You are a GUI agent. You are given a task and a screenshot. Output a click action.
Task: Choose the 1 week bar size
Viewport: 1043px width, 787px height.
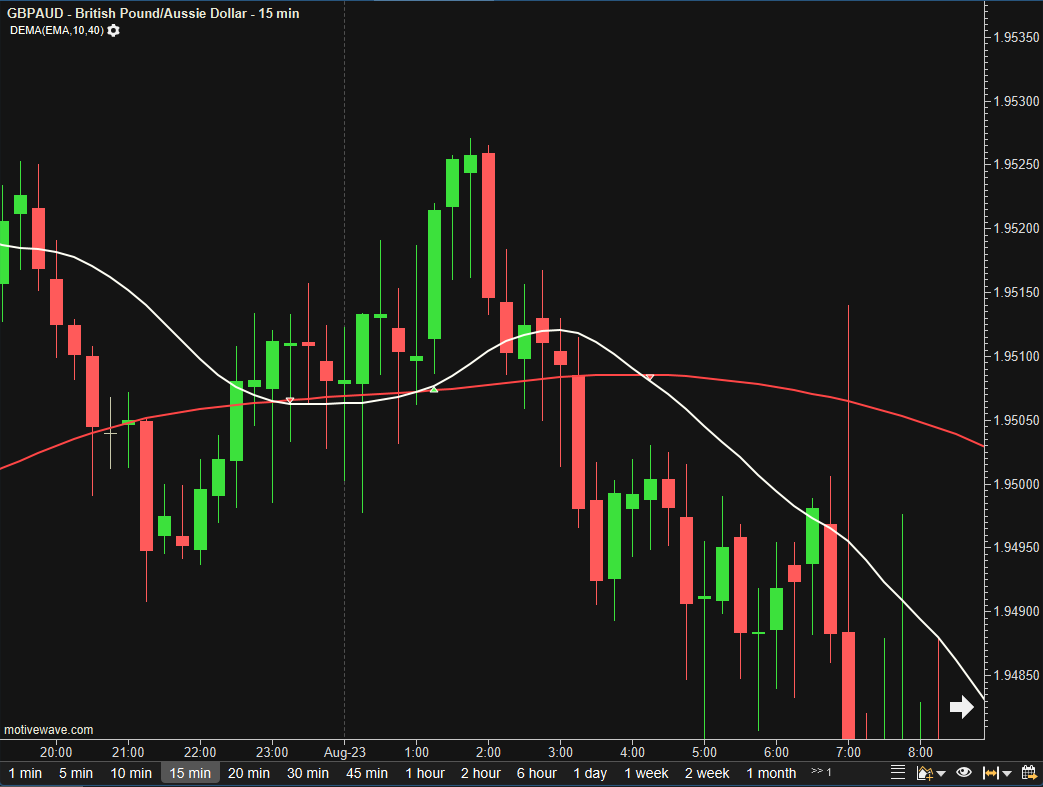coord(647,773)
